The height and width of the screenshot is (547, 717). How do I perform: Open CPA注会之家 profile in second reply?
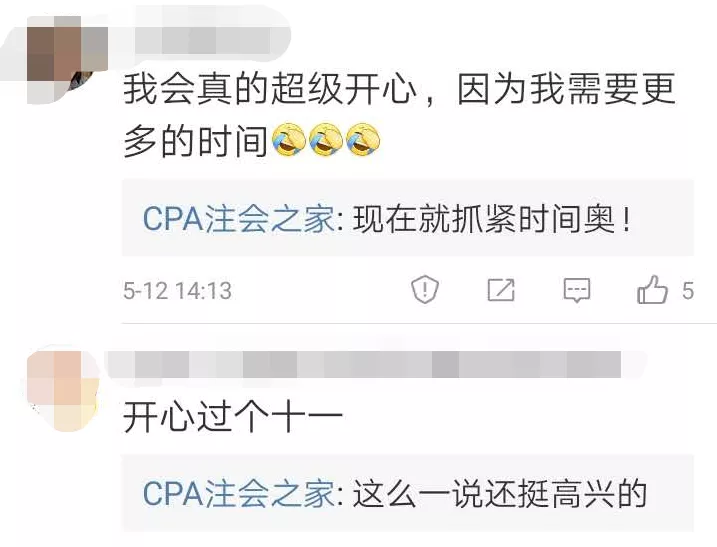coord(238,493)
